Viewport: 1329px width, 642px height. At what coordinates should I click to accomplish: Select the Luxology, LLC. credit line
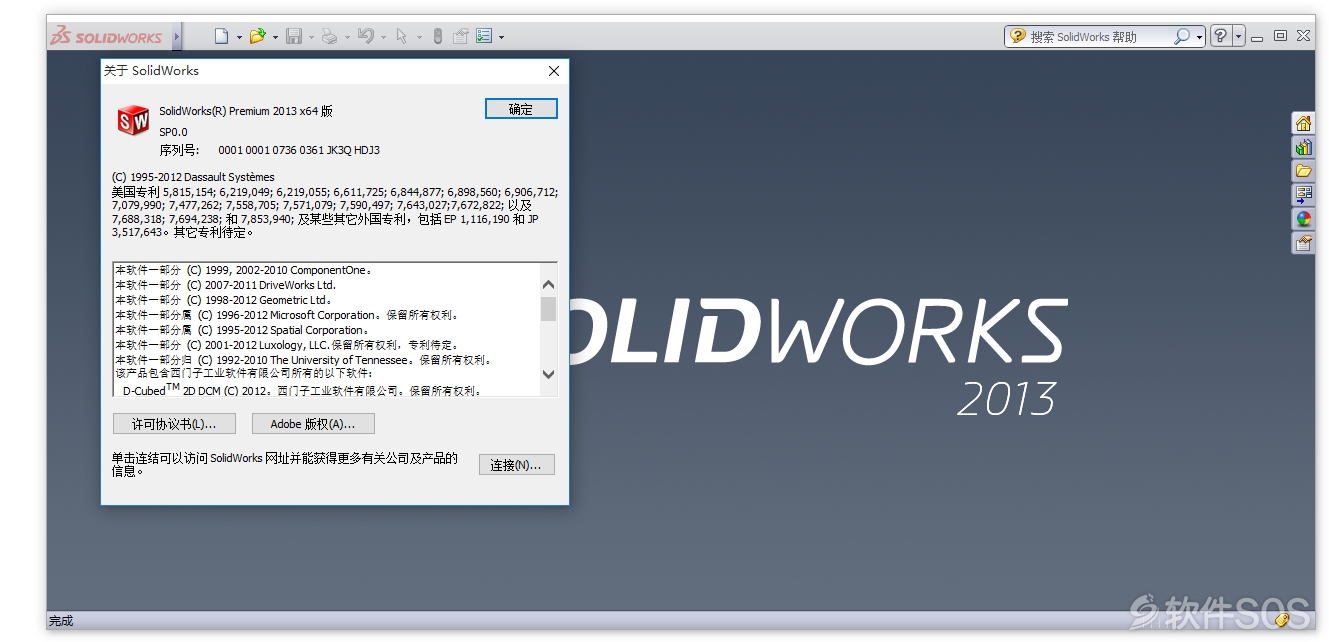287,345
